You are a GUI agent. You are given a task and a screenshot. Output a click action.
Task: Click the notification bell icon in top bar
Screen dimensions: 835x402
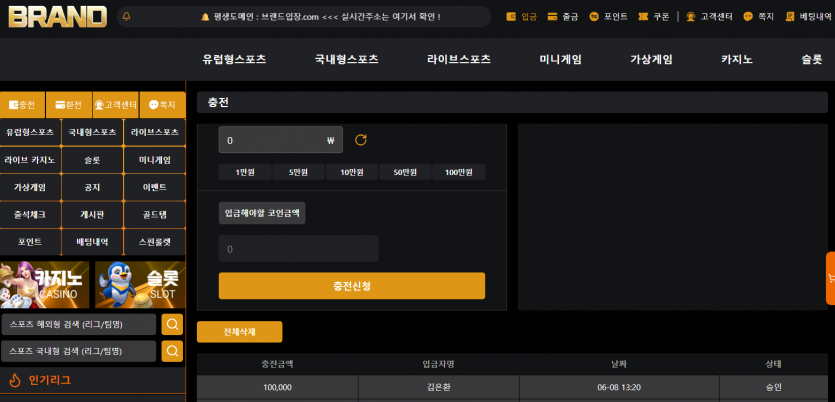click(x=126, y=17)
